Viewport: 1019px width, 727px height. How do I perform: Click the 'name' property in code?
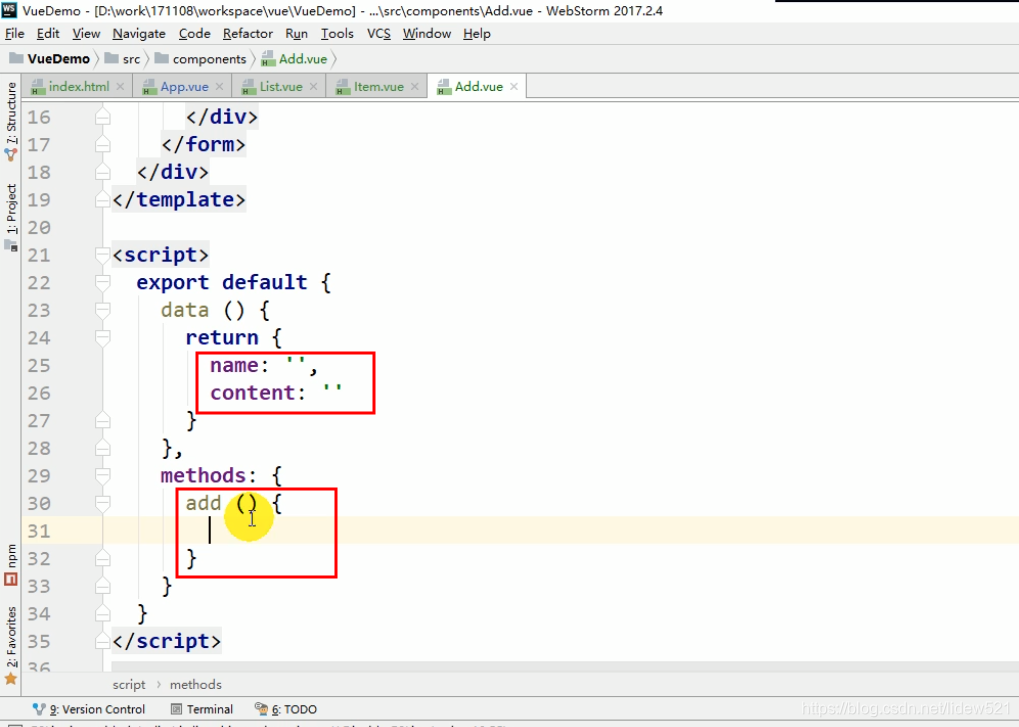click(x=235, y=366)
